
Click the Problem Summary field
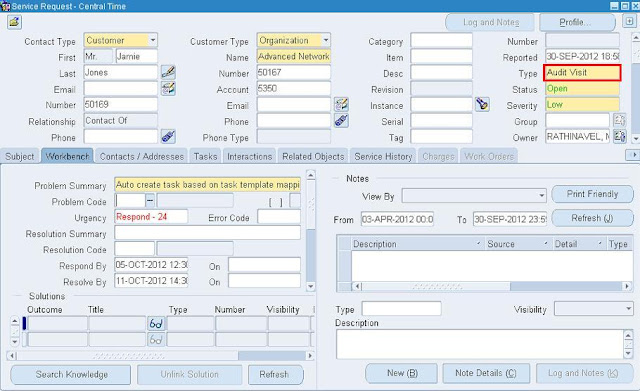(x=207, y=184)
